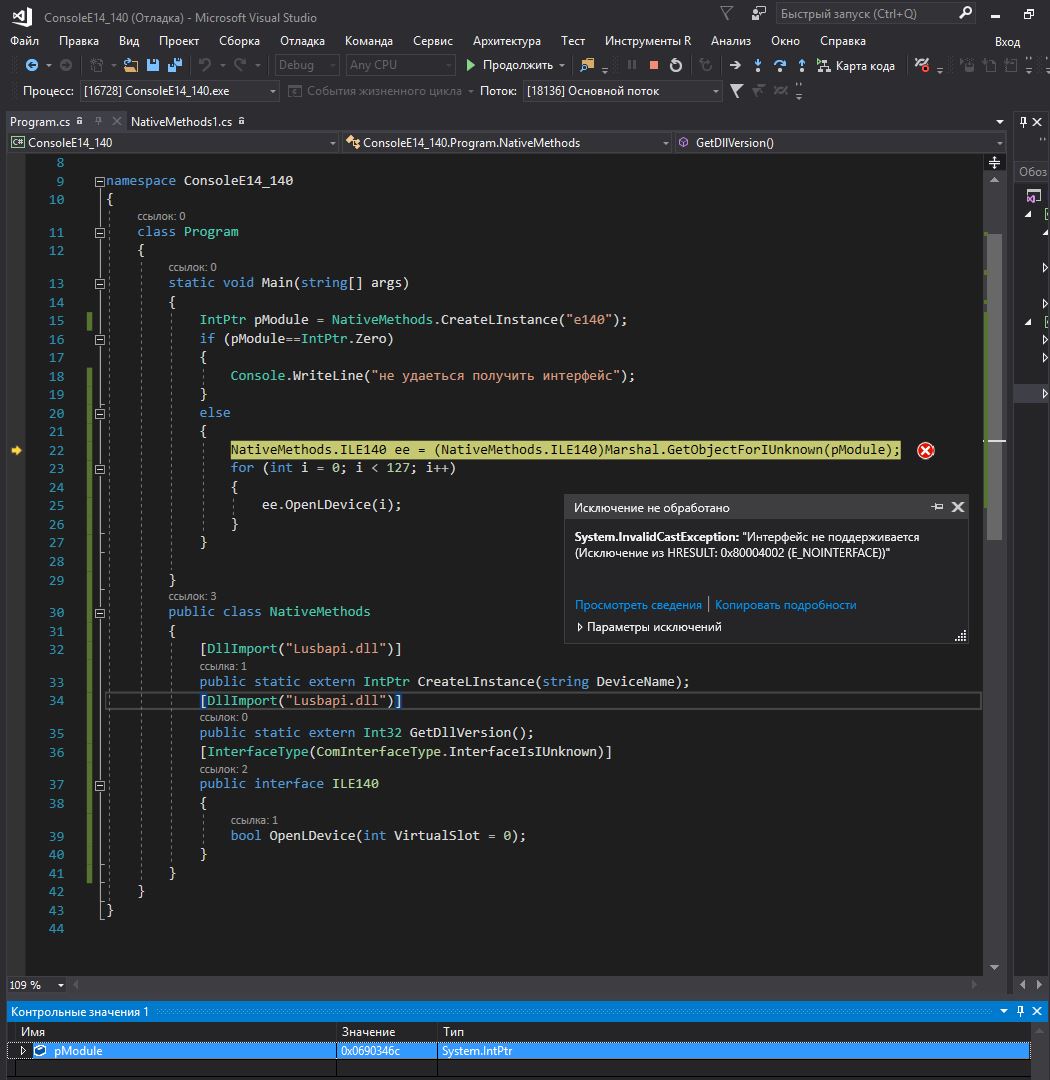The height and width of the screenshot is (1080, 1050).
Task: Open the ConsoleE14_140 project scope dropdown
Action: (333, 143)
